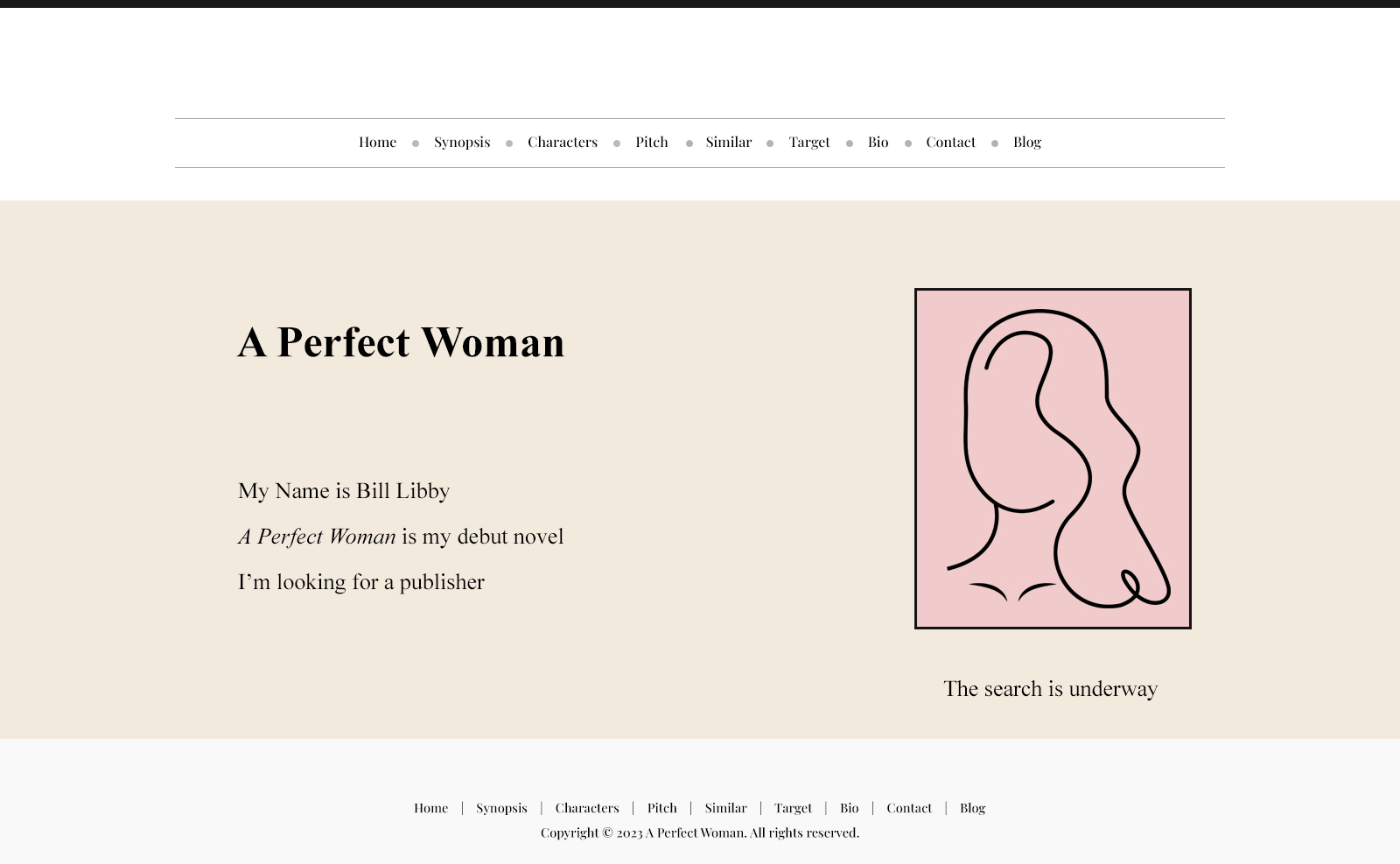Click Target in the footer navigation
This screenshot has width=1400, height=864.
[x=793, y=808]
